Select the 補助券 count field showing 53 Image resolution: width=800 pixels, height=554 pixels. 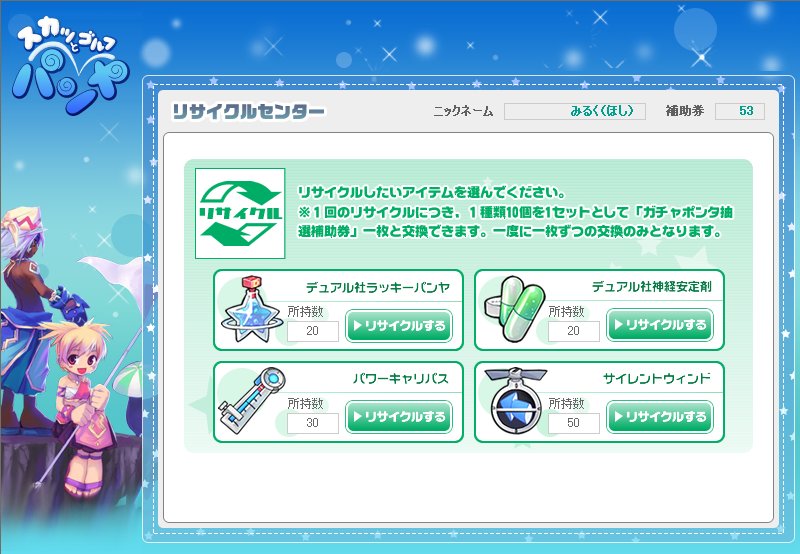coord(740,111)
